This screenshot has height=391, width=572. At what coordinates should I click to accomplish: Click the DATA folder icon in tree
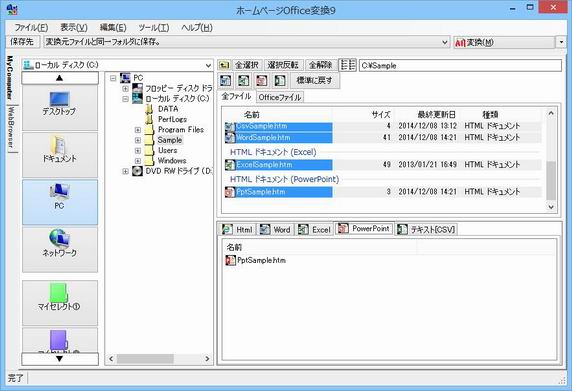tap(149, 109)
